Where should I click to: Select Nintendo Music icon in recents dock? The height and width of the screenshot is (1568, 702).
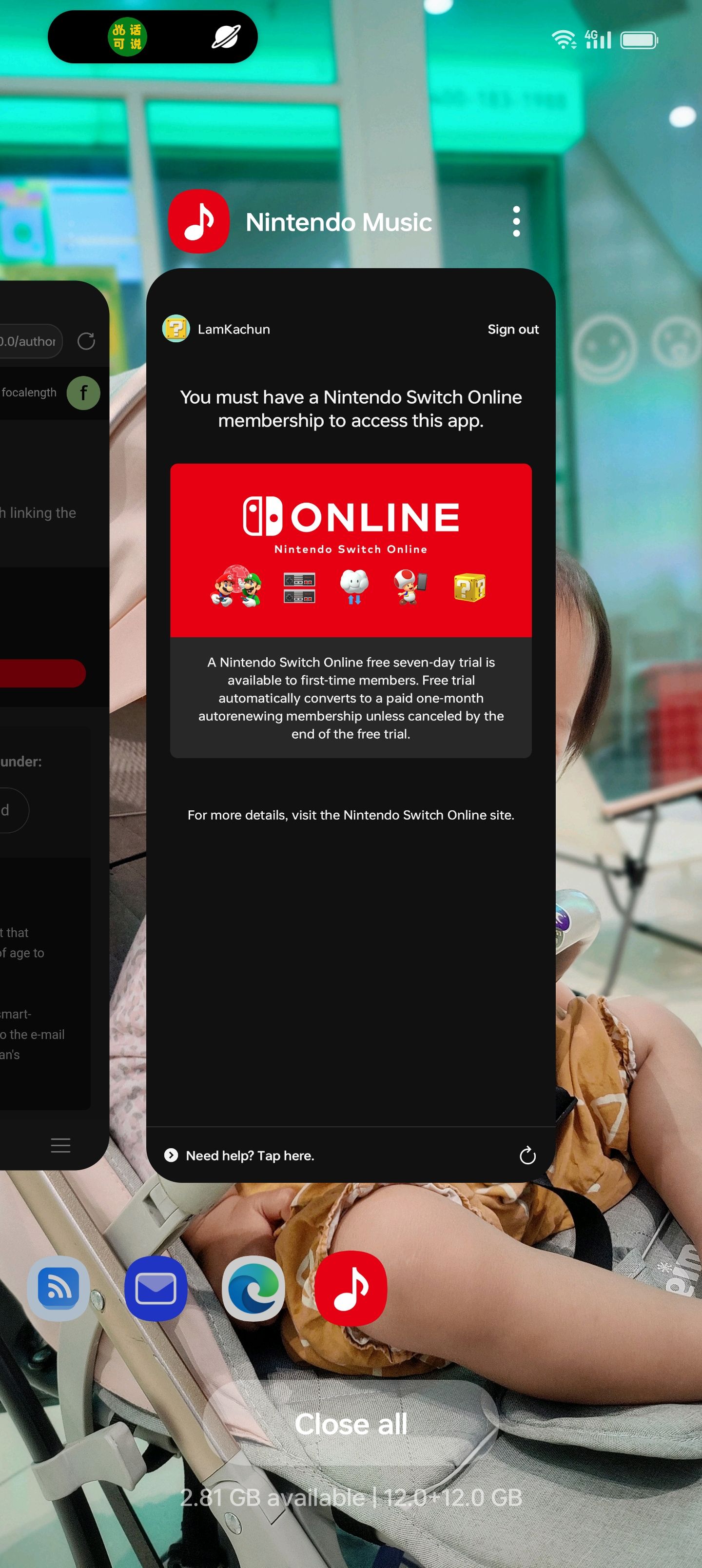click(x=351, y=1288)
